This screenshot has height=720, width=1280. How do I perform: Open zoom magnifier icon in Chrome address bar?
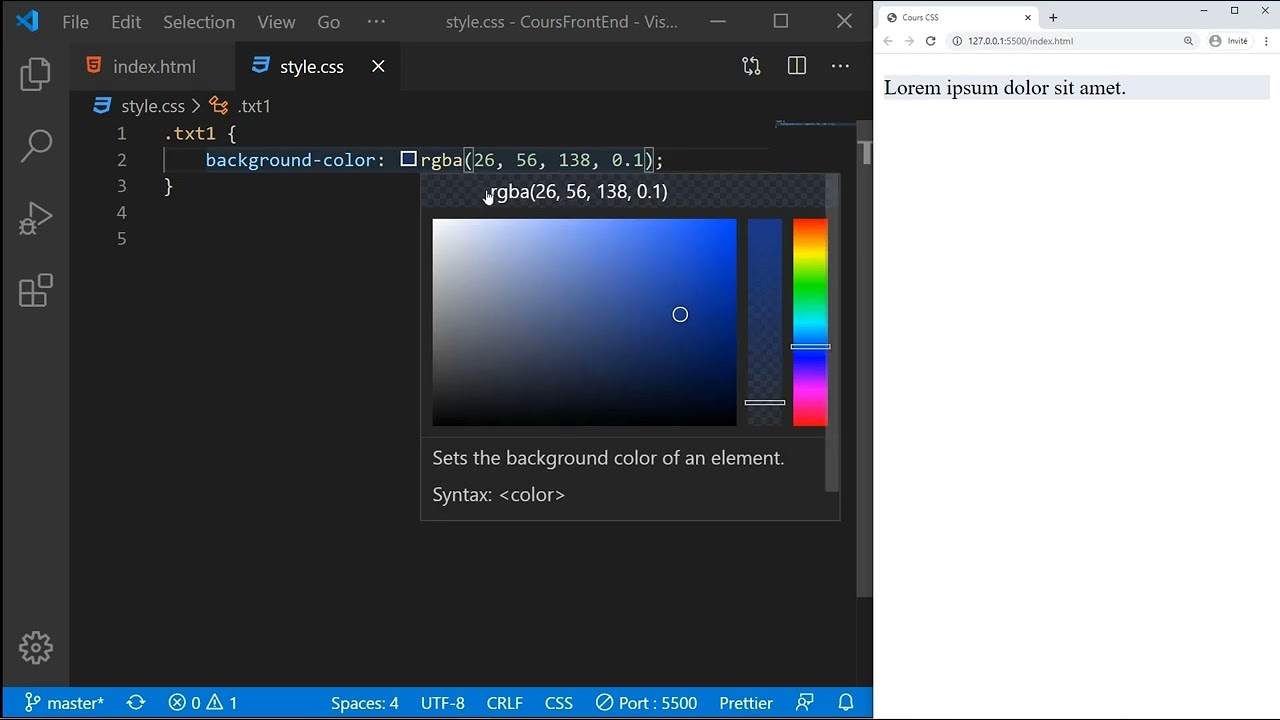click(x=1189, y=41)
